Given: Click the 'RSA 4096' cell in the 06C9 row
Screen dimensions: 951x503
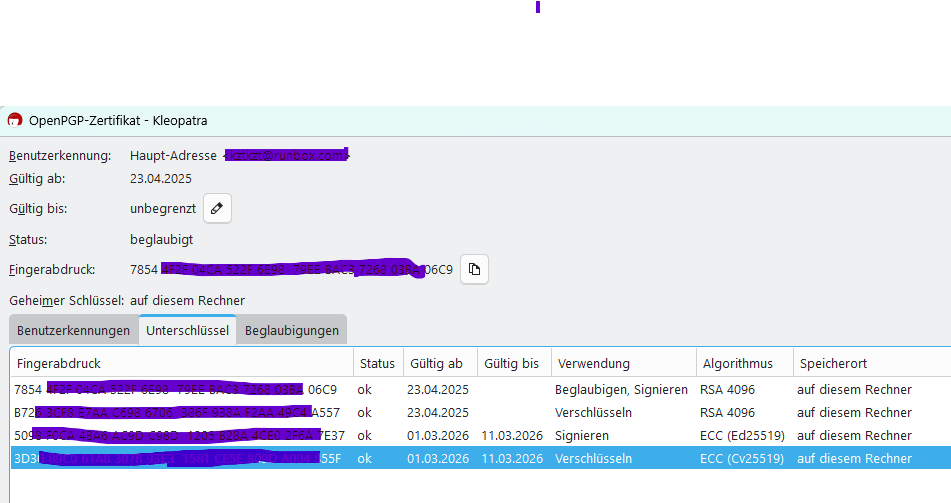Looking at the screenshot, I should pyautogui.click(x=727, y=390).
